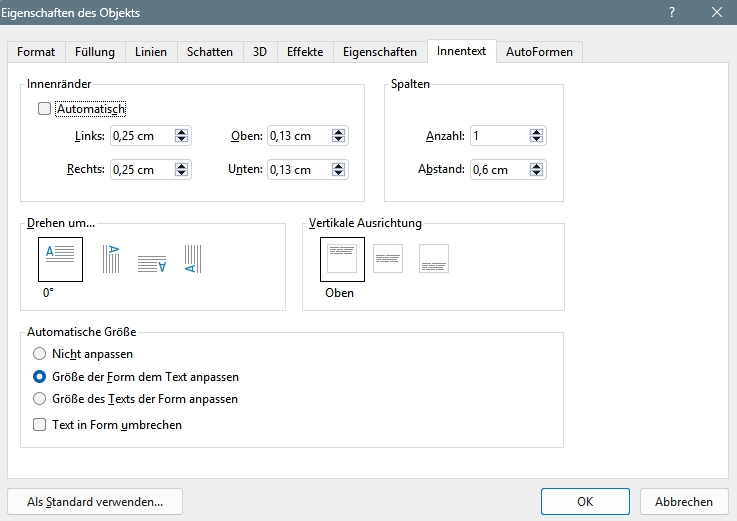The image size is (737, 521).
Task: Open the AutoFormen tab
Action: click(x=539, y=52)
